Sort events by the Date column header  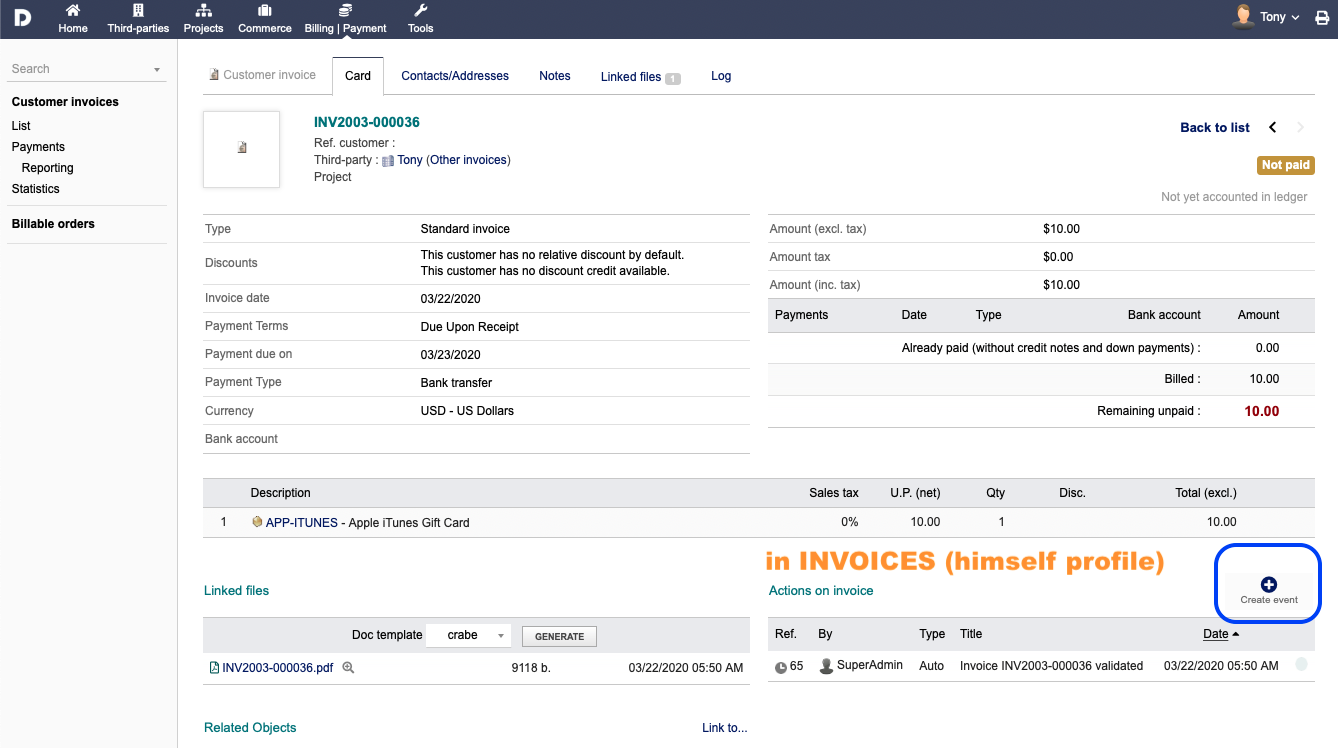(1216, 634)
